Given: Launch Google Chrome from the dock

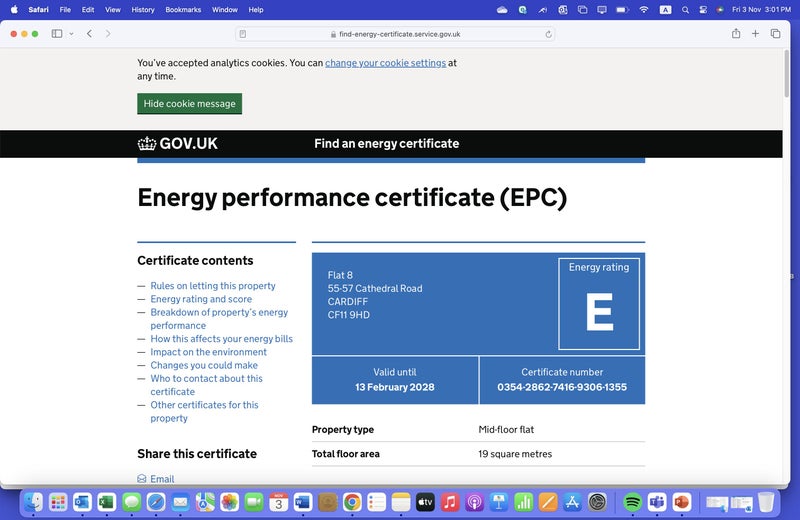Looking at the screenshot, I should click(x=352, y=502).
